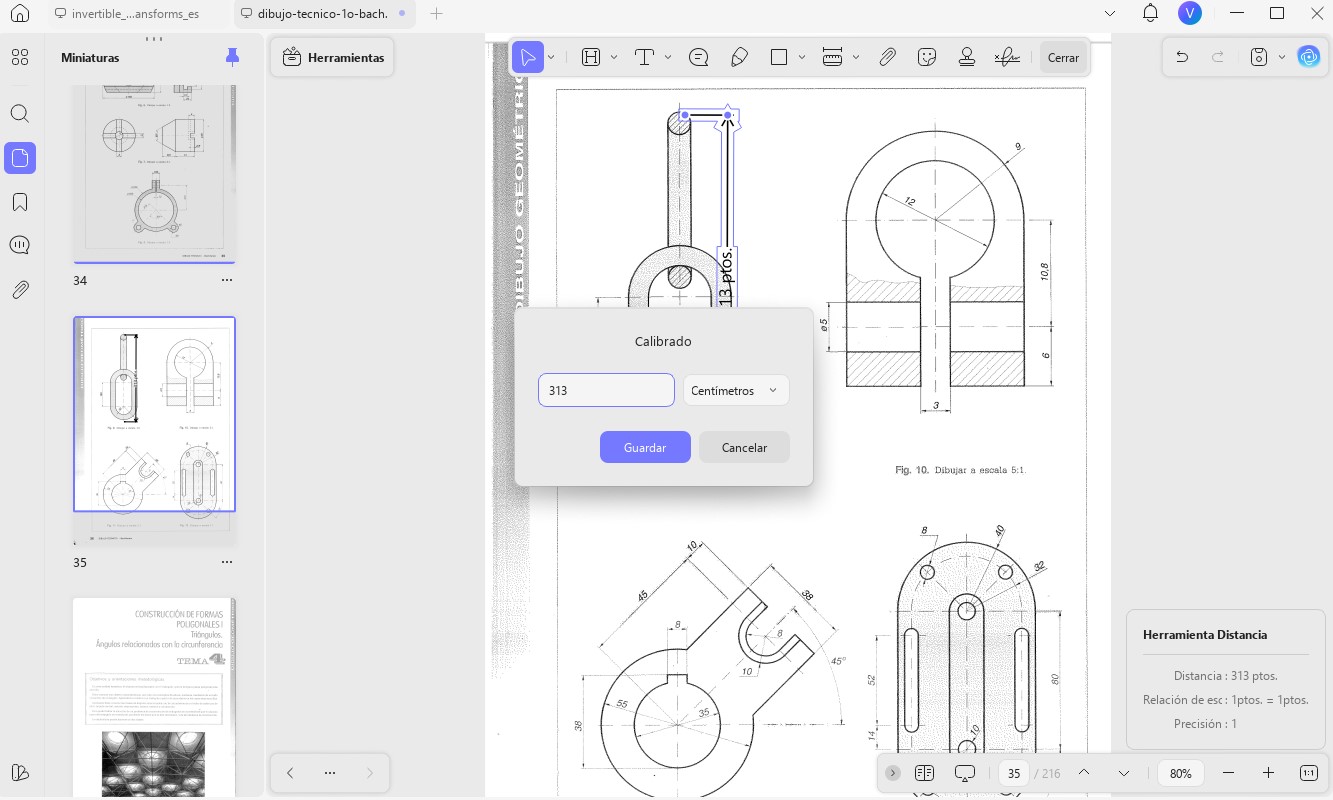Expand the shape tool dropdown arrow
The width and height of the screenshot is (1333, 800).
[802, 57]
